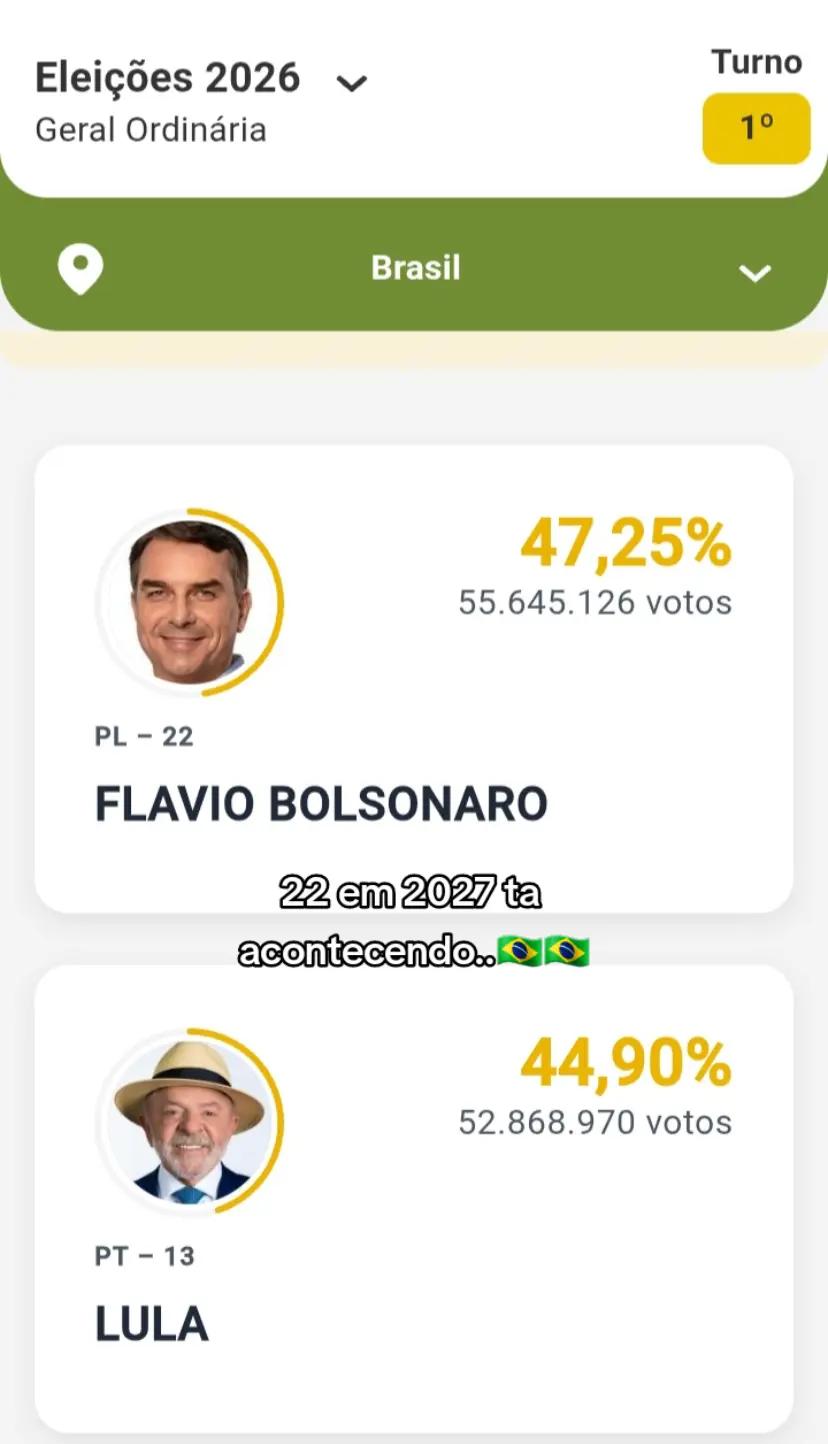Click the 47,25% percentage result
The image size is (828, 1444).
tap(626, 545)
